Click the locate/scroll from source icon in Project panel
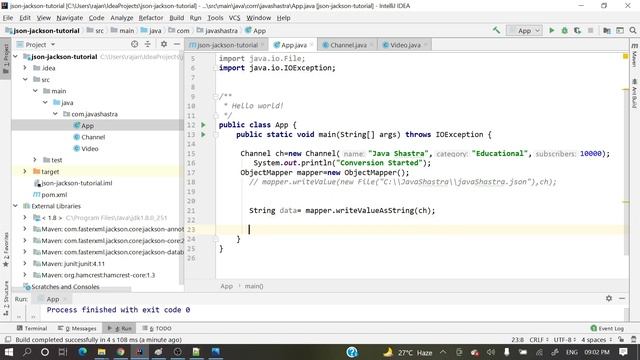This screenshot has width=640, height=360. pos(134,44)
